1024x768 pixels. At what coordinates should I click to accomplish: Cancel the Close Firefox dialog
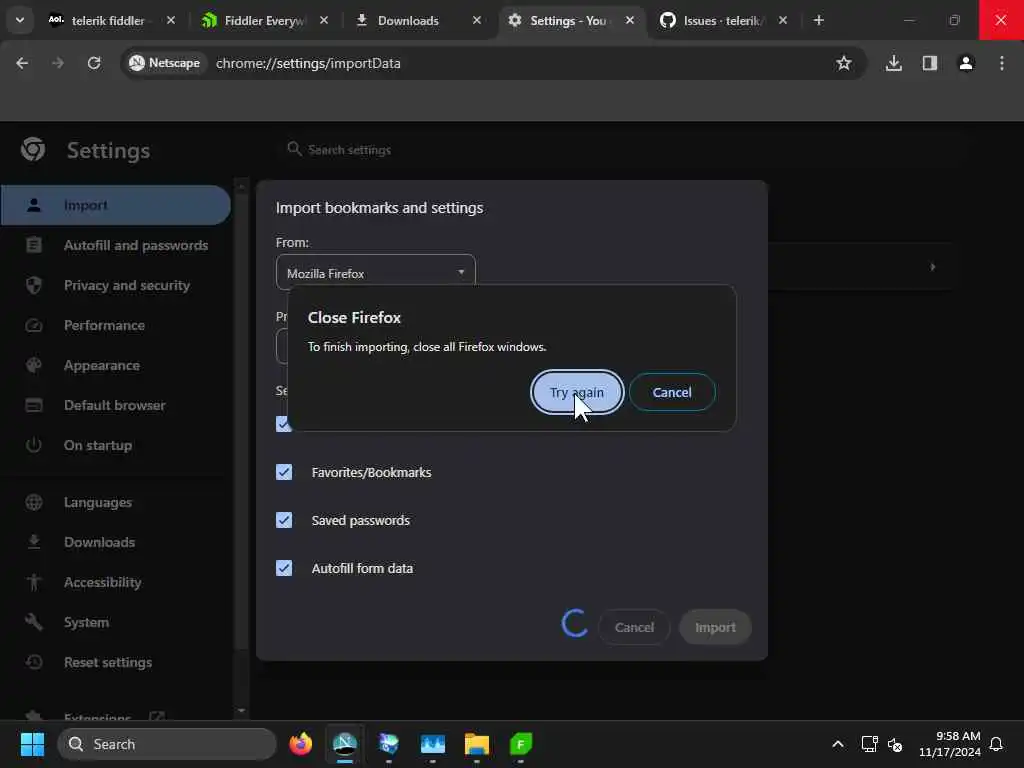pos(672,392)
